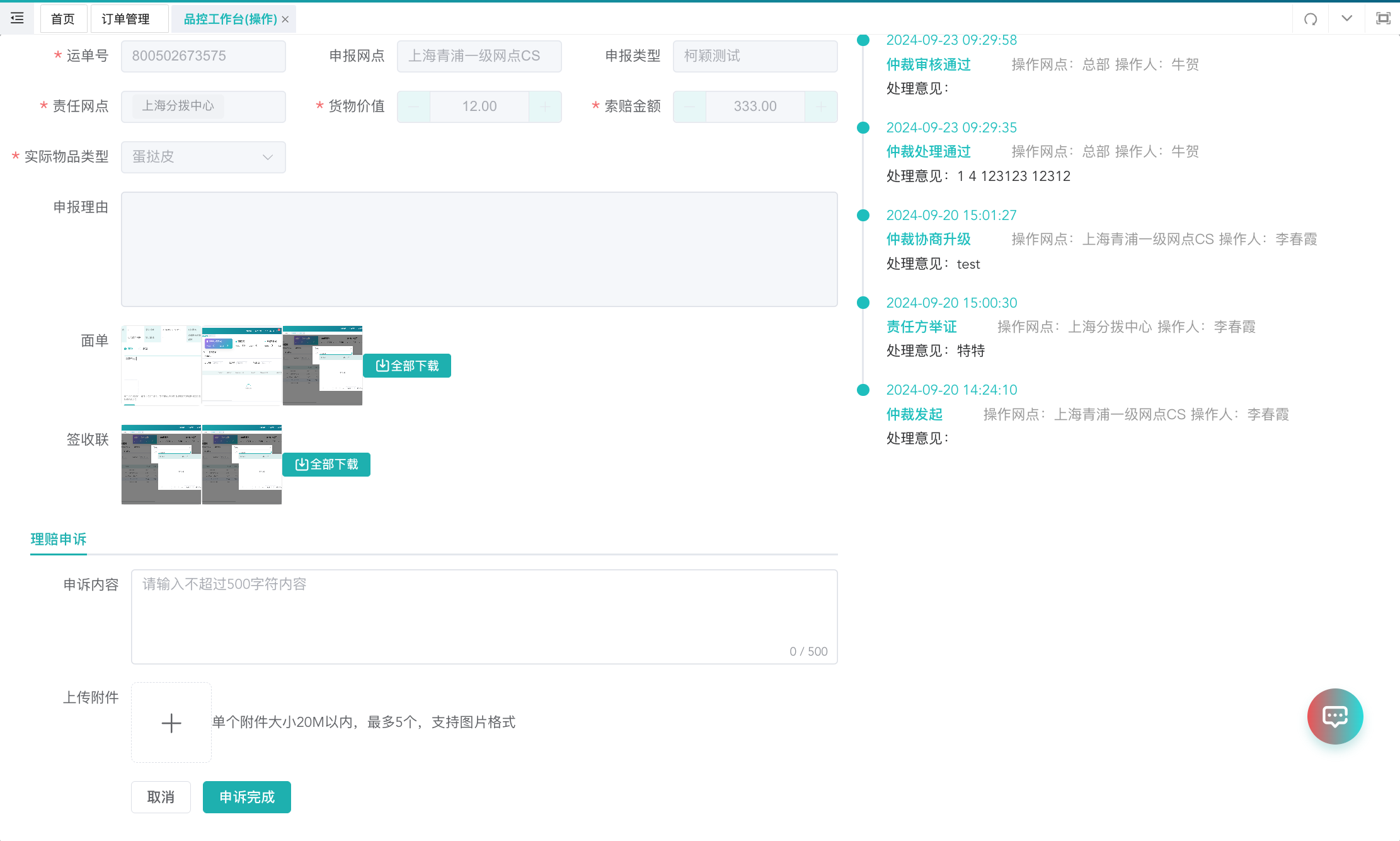The height and width of the screenshot is (841, 1400).
Task: Collapse the sidebar menu icon
Action: pos(17,18)
